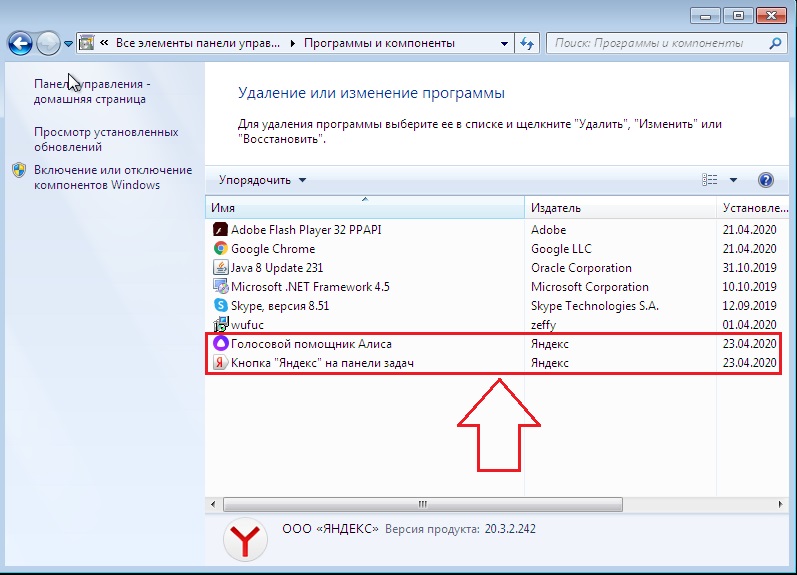Click install date '12.09.2019'
This screenshot has height=575, width=797.
pos(750,306)
